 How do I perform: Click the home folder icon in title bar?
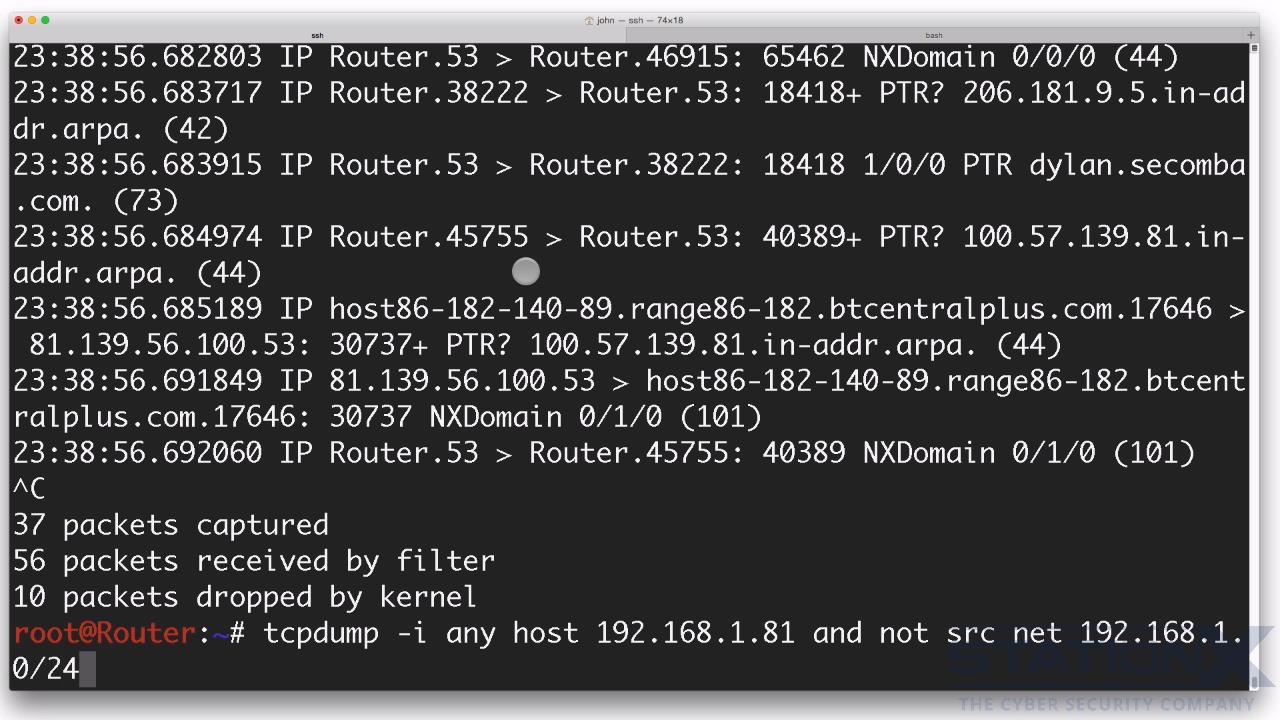tap(589, 20)
